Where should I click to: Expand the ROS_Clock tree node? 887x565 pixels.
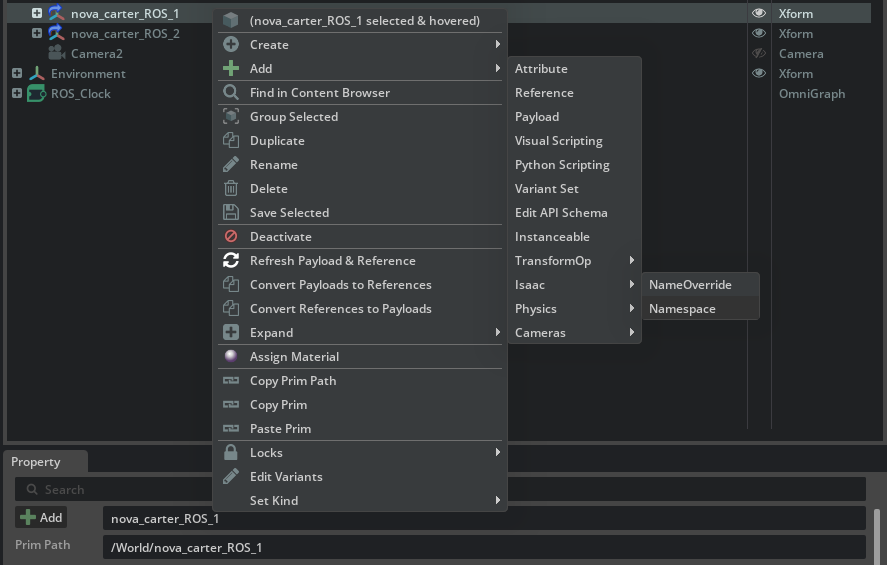click(x=17, y=94)
